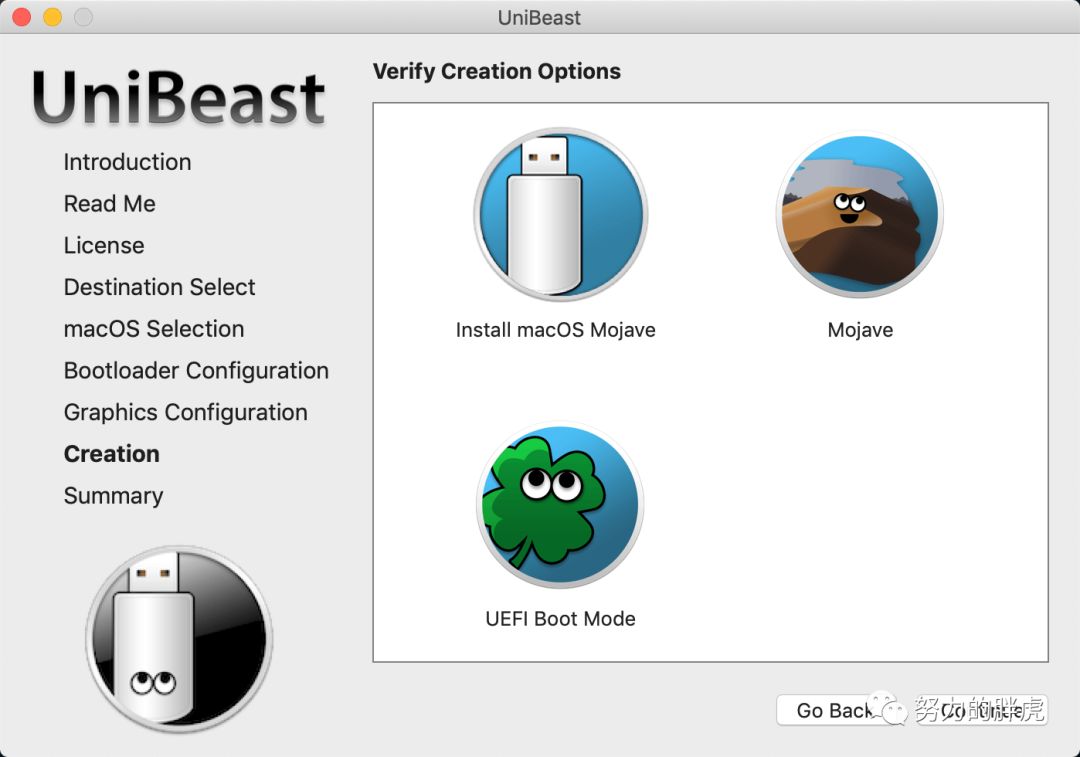Viewport: 1080px width, 757px height.
Task: Minimize the UniBeast window with yellow button
Action: click(x=52, y=17)
